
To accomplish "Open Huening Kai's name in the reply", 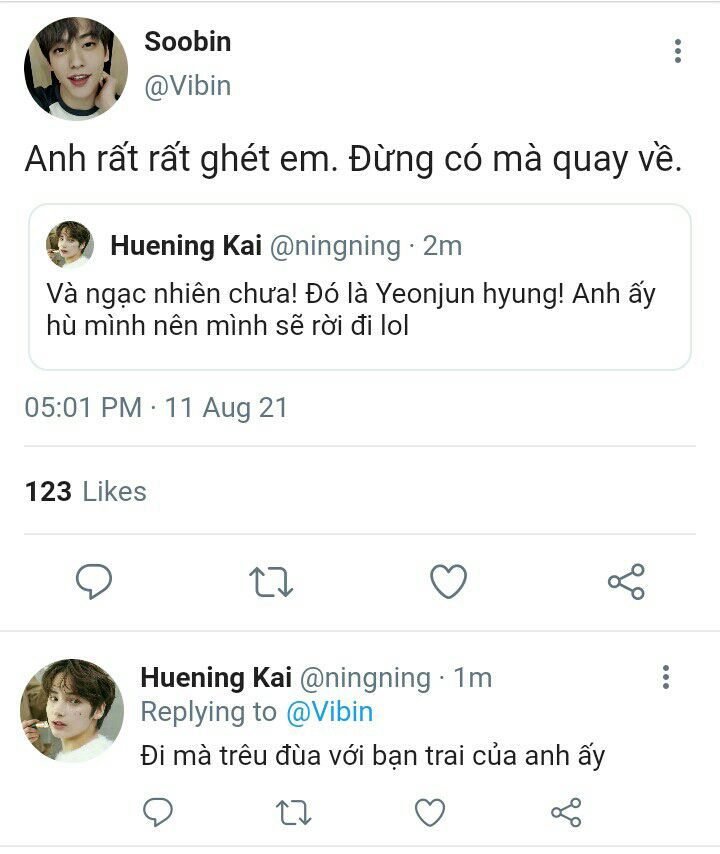I will 216,677.
